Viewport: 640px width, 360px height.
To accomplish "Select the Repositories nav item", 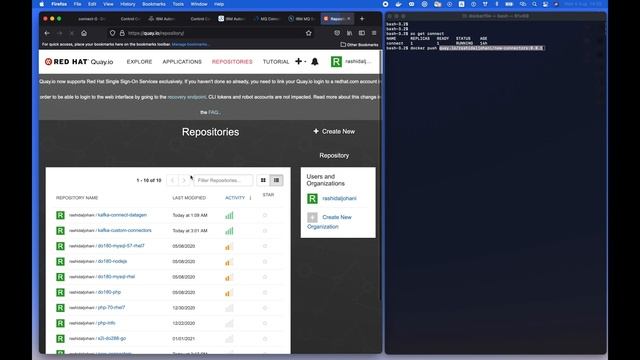I will point(232,62).
